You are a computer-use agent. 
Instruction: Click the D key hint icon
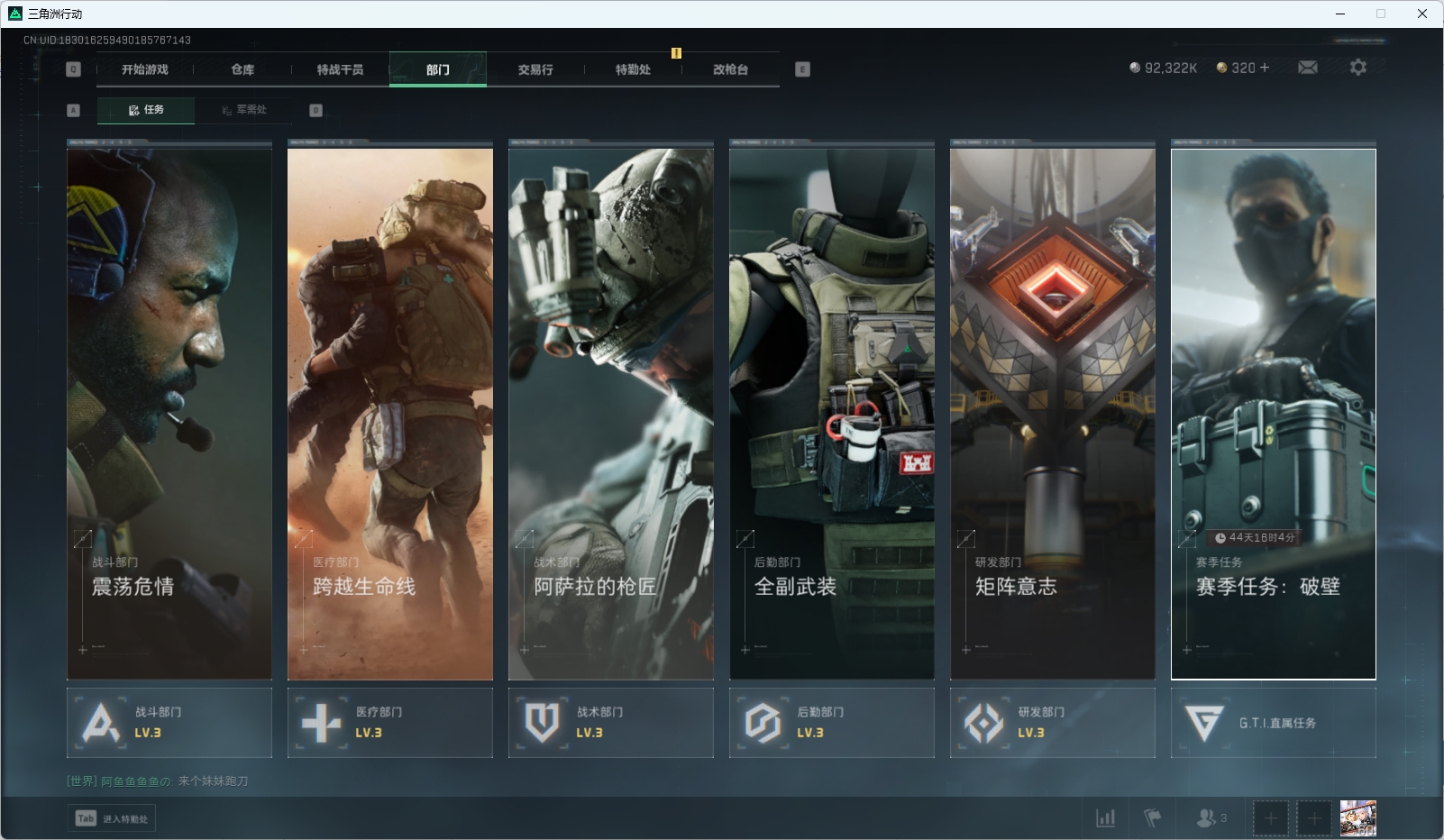[315, 110]
